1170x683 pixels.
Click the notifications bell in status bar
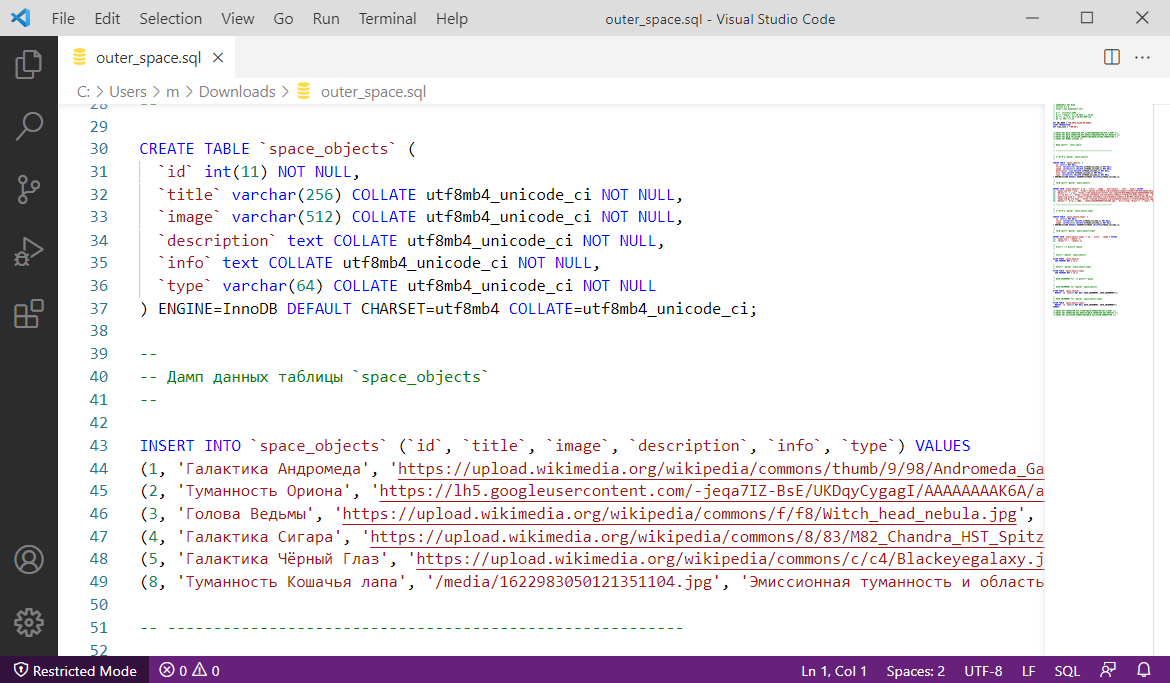pyautogui.click(x=1144, y=671)
